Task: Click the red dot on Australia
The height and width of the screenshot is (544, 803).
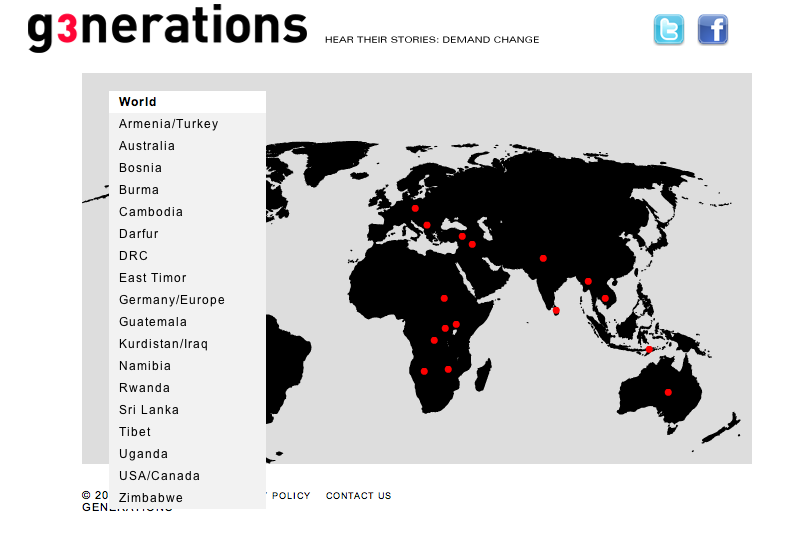Action: click(x=668, y=392)
